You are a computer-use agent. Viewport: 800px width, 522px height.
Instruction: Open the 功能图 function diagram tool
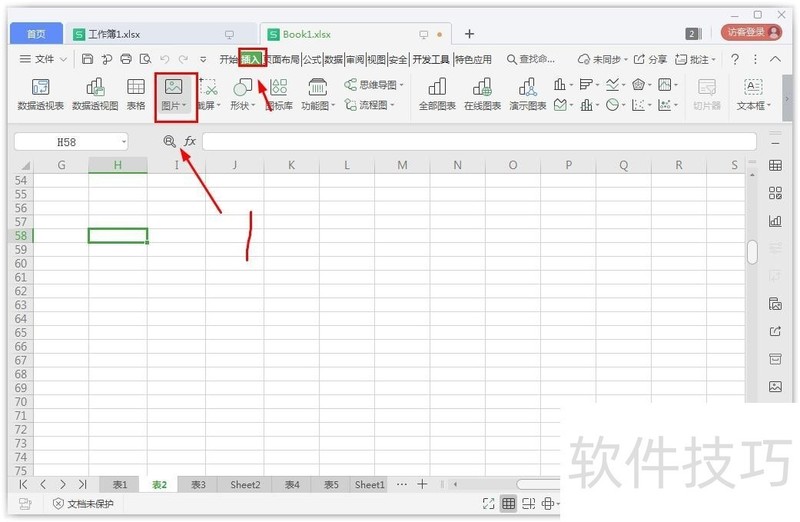[317, 94]
